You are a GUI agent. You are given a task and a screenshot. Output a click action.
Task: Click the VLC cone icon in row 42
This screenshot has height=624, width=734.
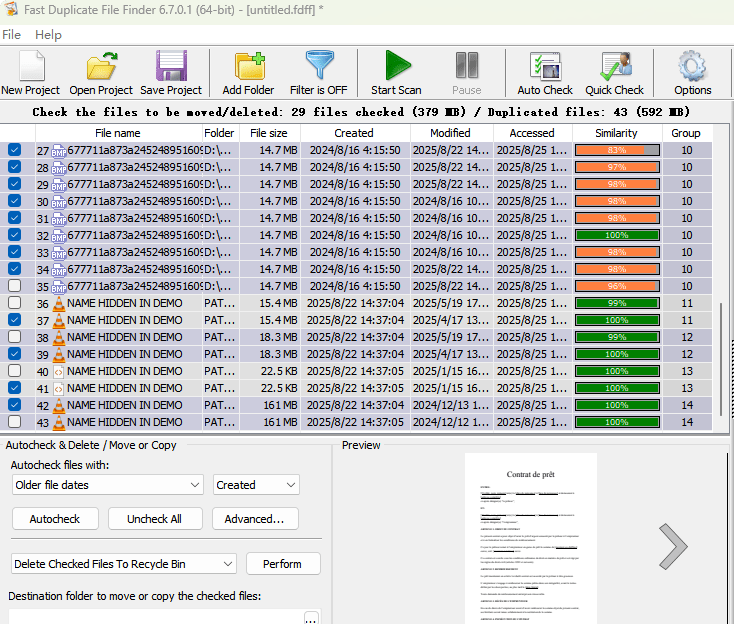click(59, 405)
